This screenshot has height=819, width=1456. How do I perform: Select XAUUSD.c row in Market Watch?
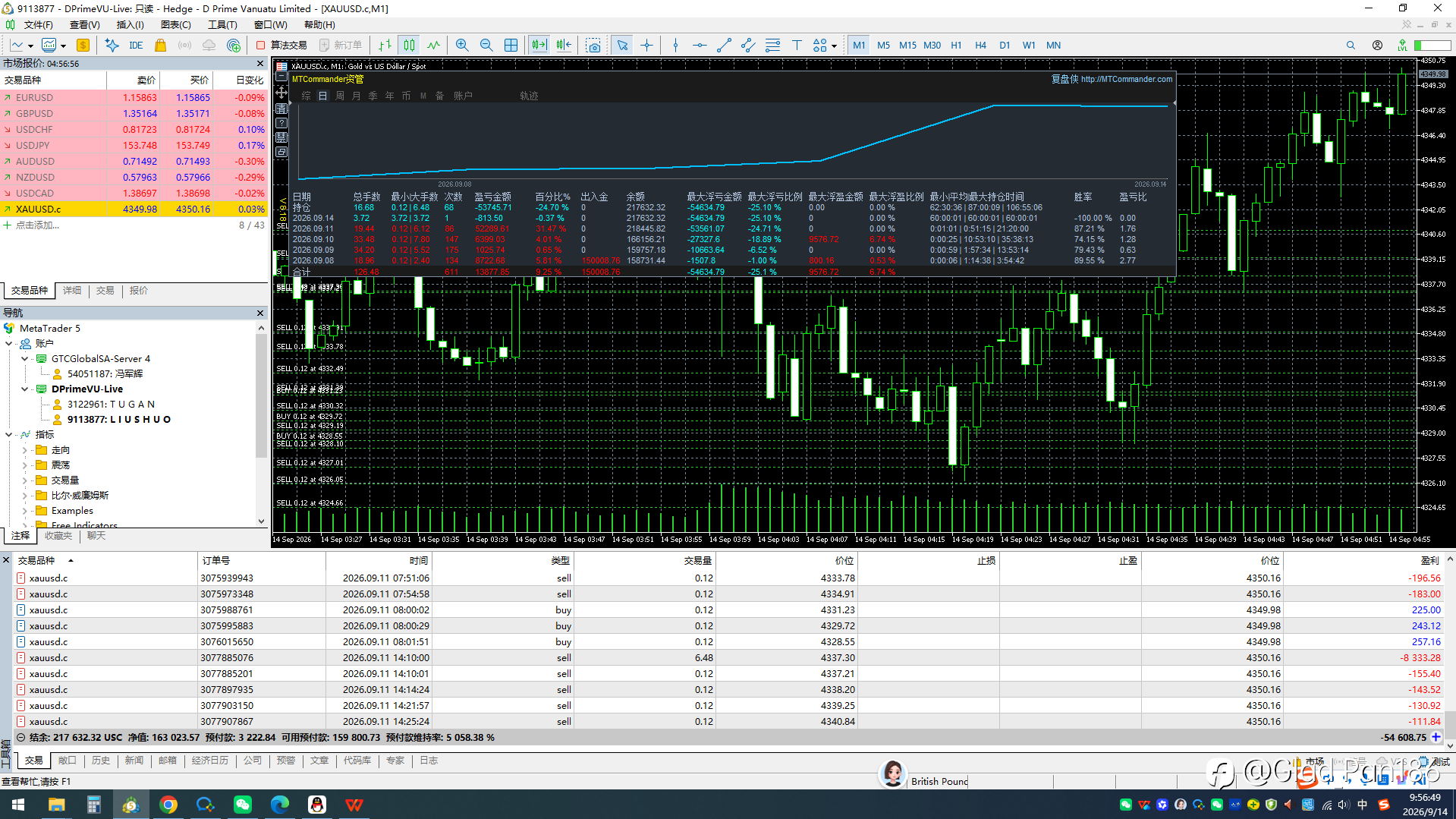click(x=134, y=209)
